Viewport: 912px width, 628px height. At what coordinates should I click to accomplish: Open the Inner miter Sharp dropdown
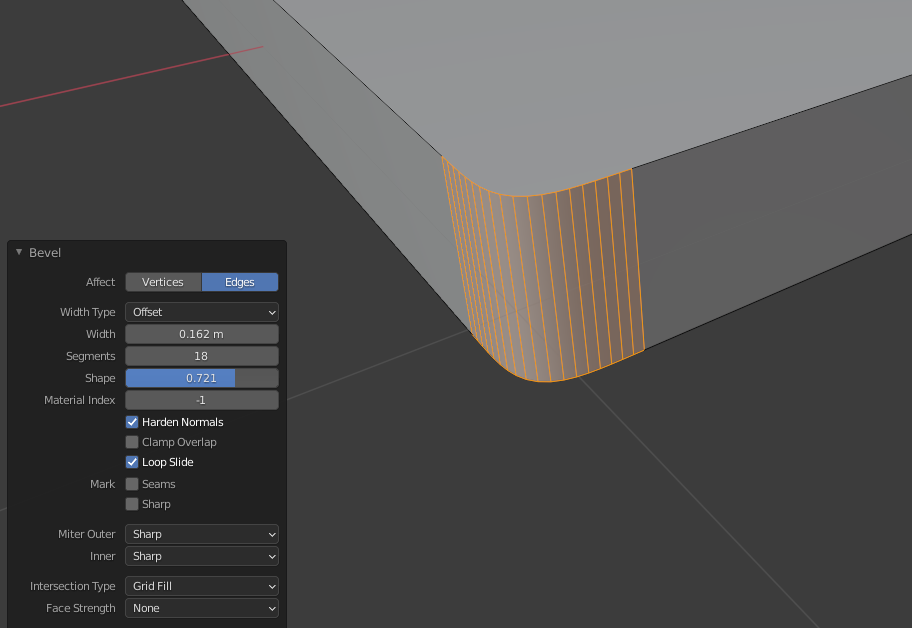pos(202,556)
